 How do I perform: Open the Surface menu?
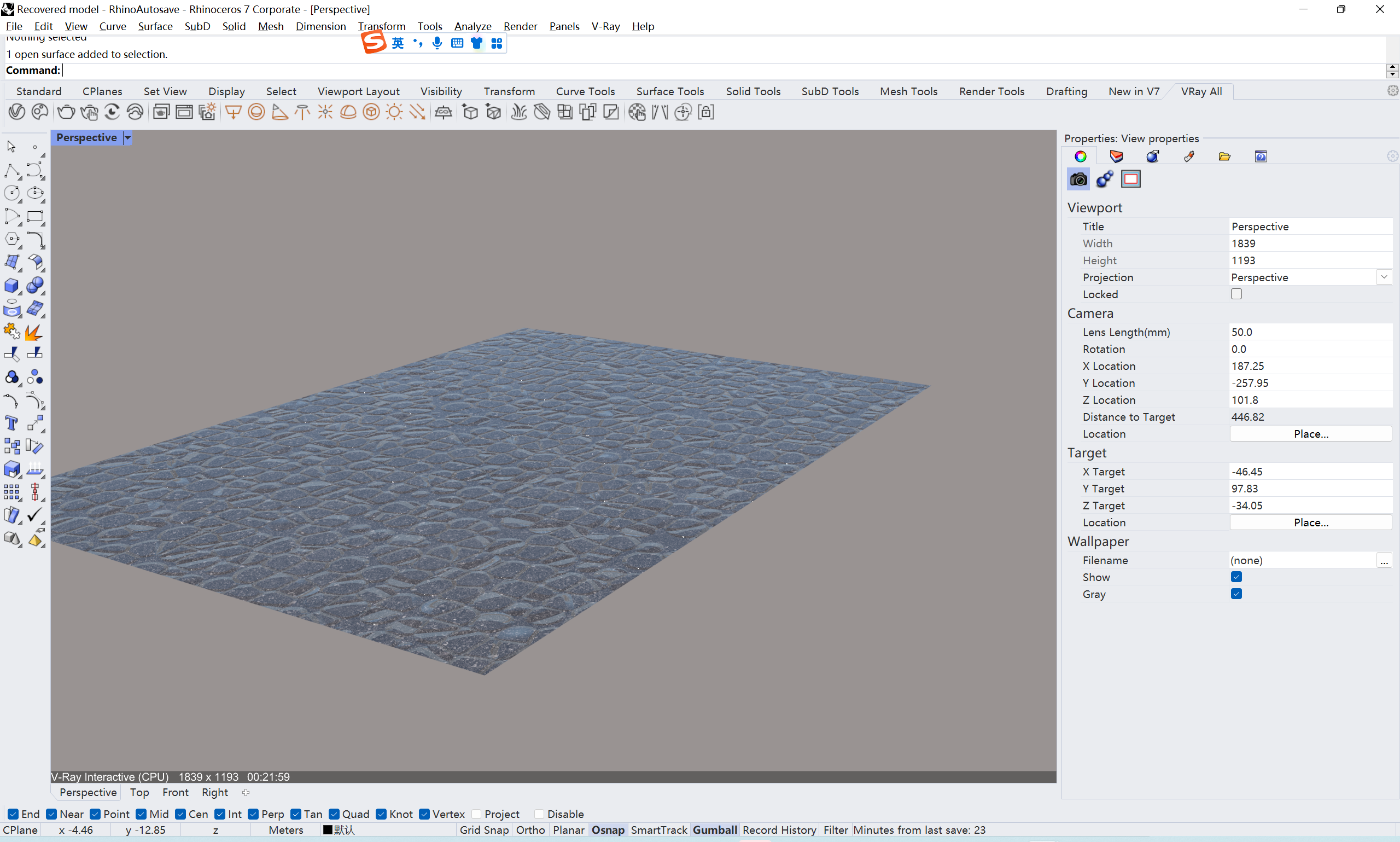(155, 26)
